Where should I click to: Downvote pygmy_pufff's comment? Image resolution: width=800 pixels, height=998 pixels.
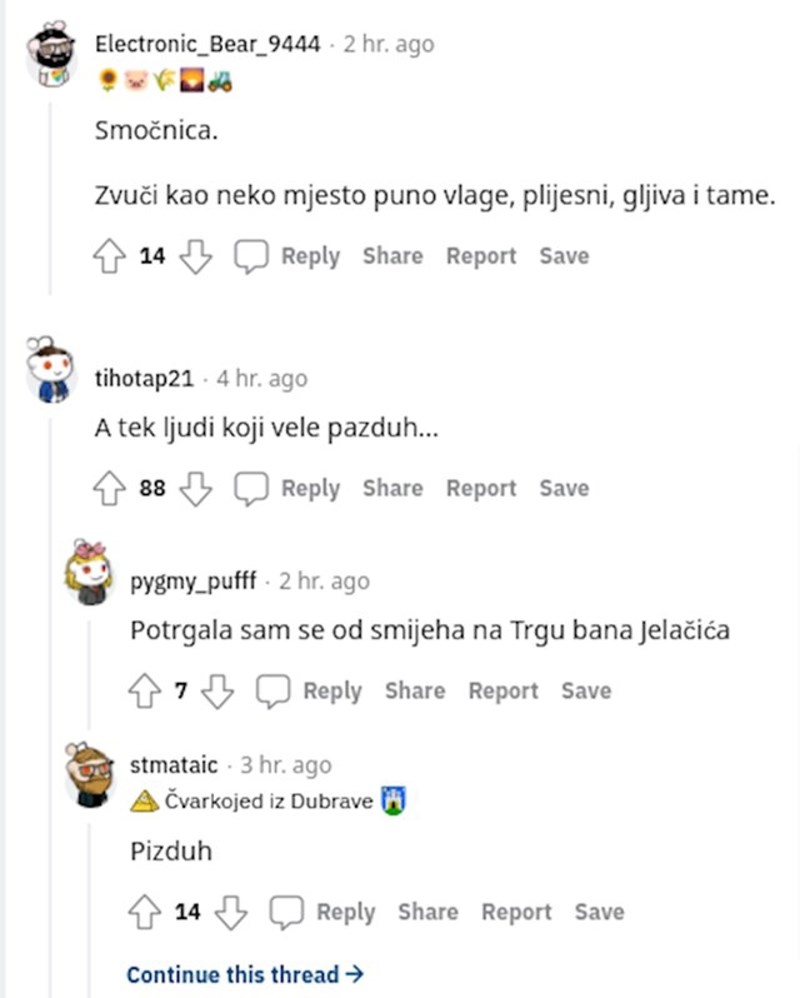218,691
